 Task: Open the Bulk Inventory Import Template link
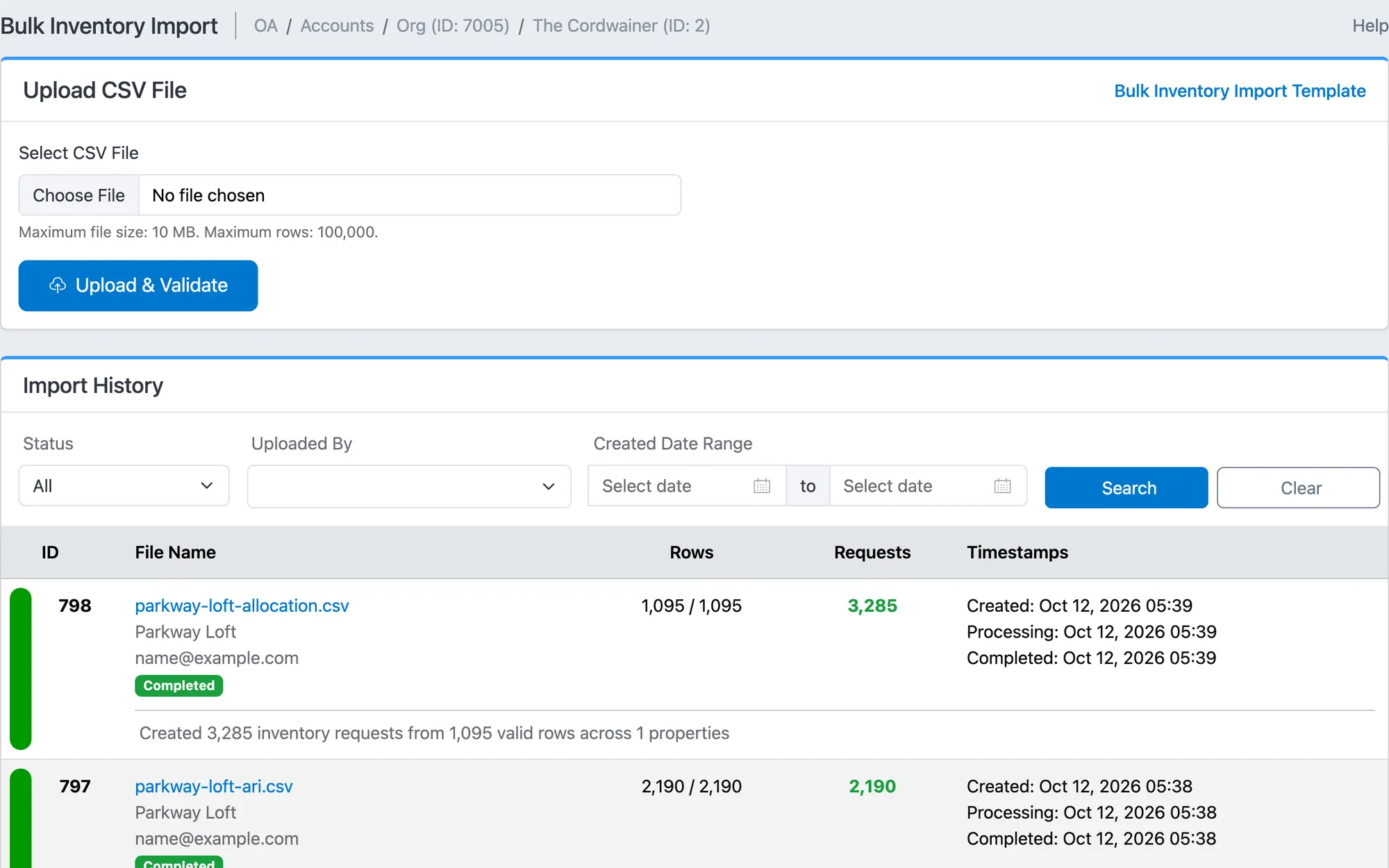coord(1240,91)
